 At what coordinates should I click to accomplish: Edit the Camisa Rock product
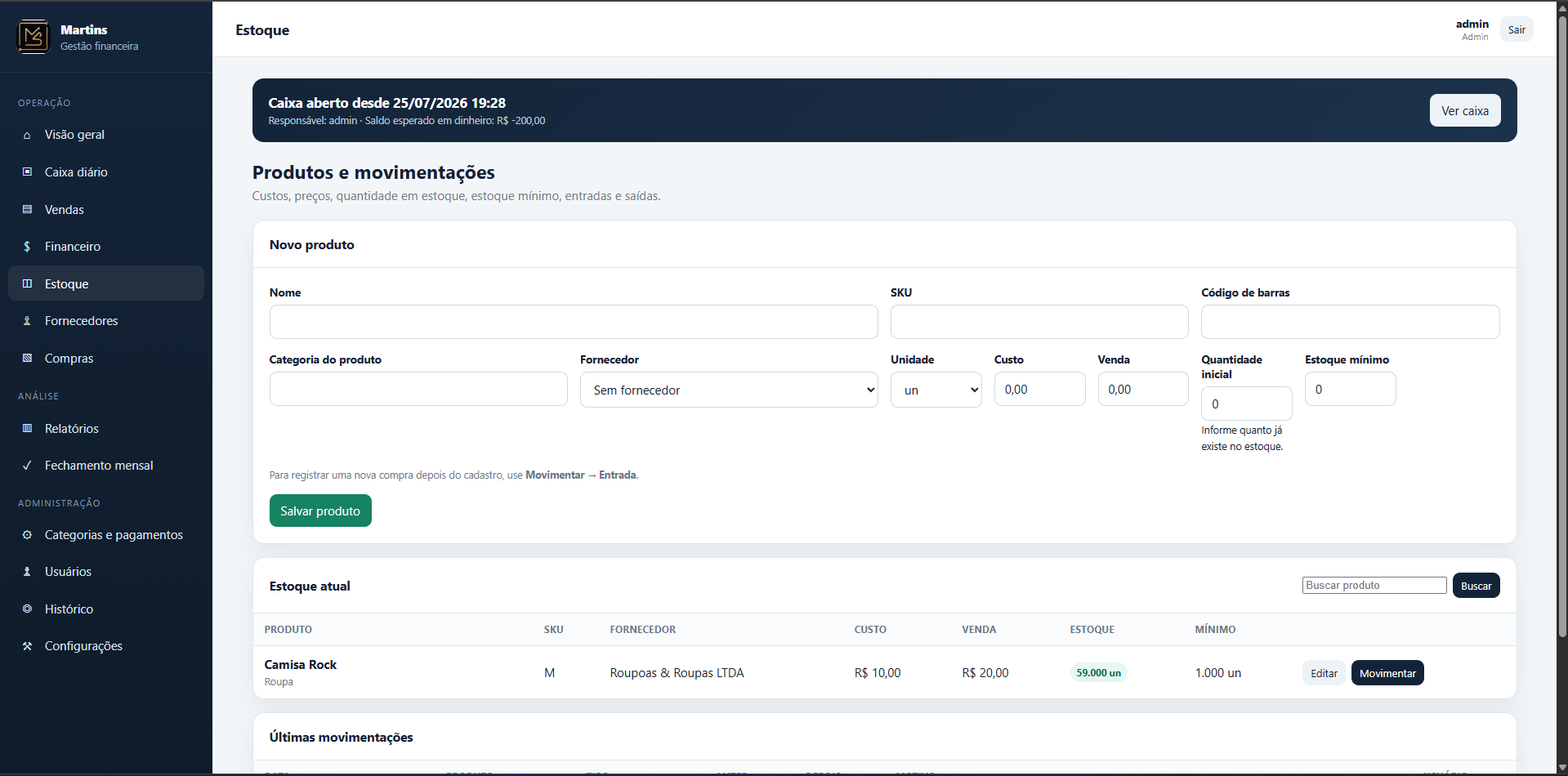point(1324,673)
